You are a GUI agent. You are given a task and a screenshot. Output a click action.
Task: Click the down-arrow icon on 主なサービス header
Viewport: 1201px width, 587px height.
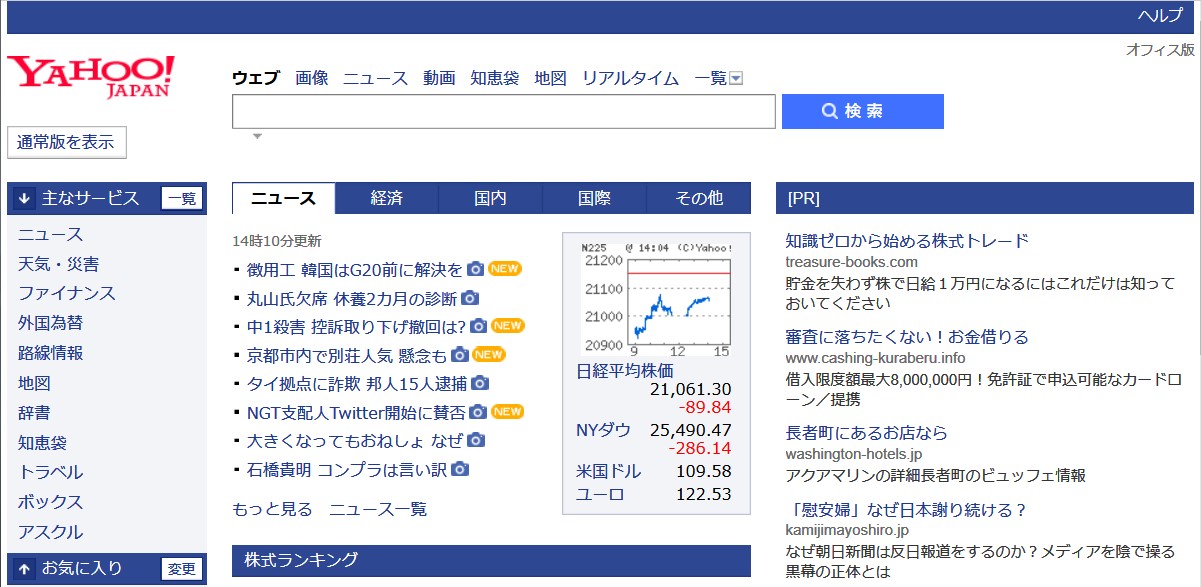24,197
